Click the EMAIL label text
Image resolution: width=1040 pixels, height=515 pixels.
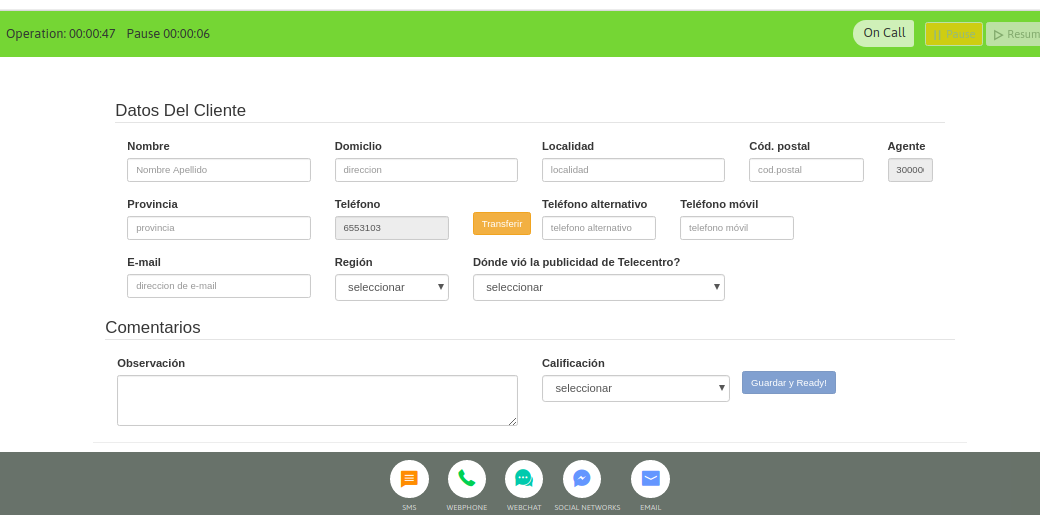point(651,508)
